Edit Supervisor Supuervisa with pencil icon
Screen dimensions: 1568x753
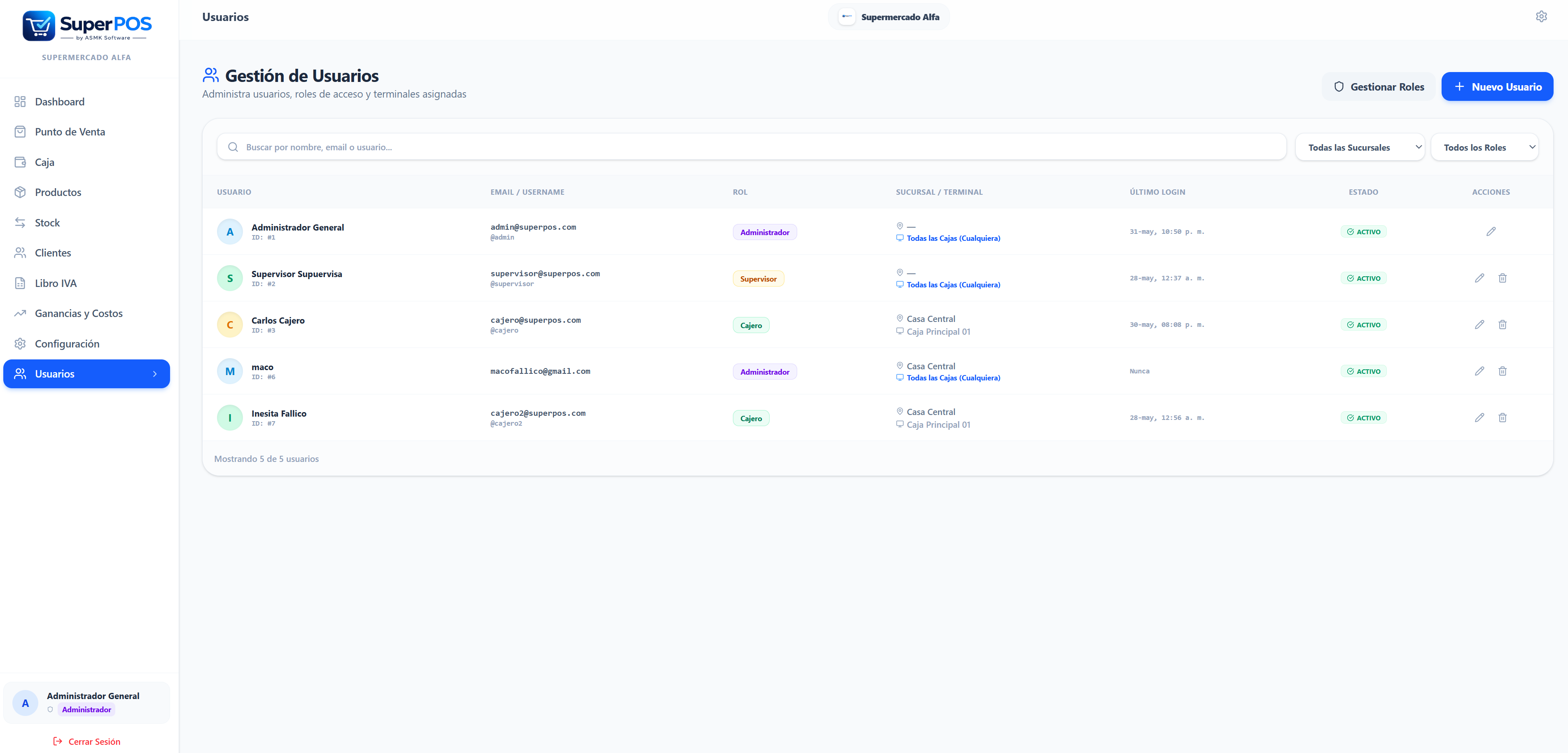point(1479,278)
